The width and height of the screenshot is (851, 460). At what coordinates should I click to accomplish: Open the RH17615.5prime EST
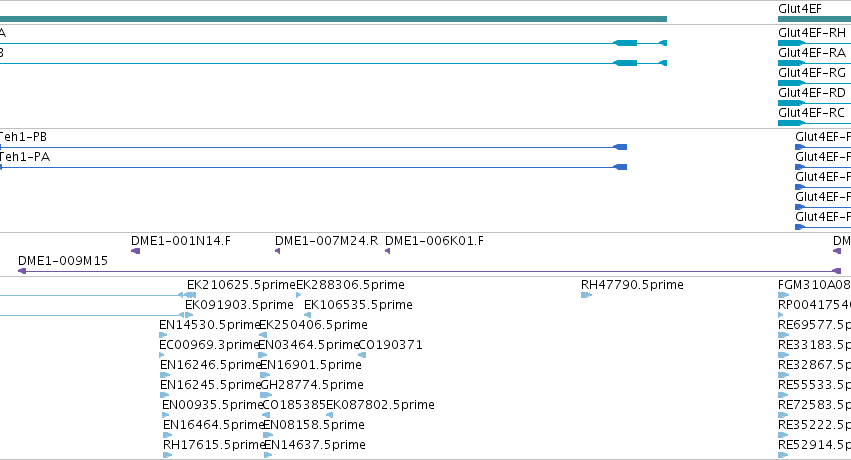213,445
